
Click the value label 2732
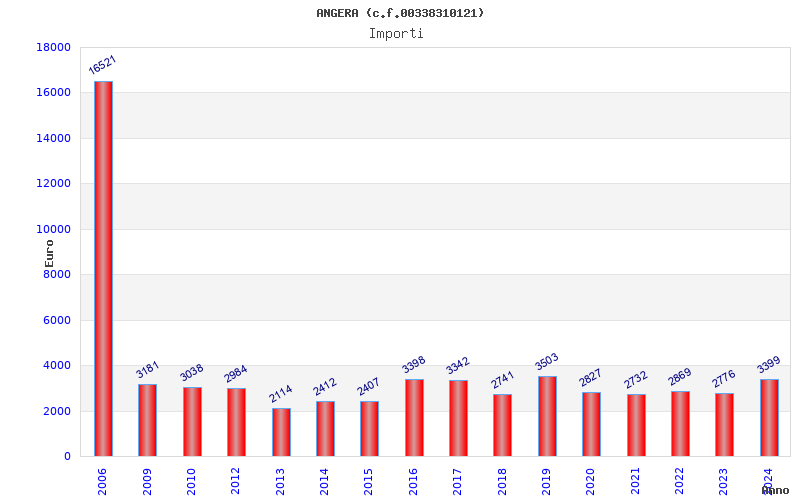(636, 380)
